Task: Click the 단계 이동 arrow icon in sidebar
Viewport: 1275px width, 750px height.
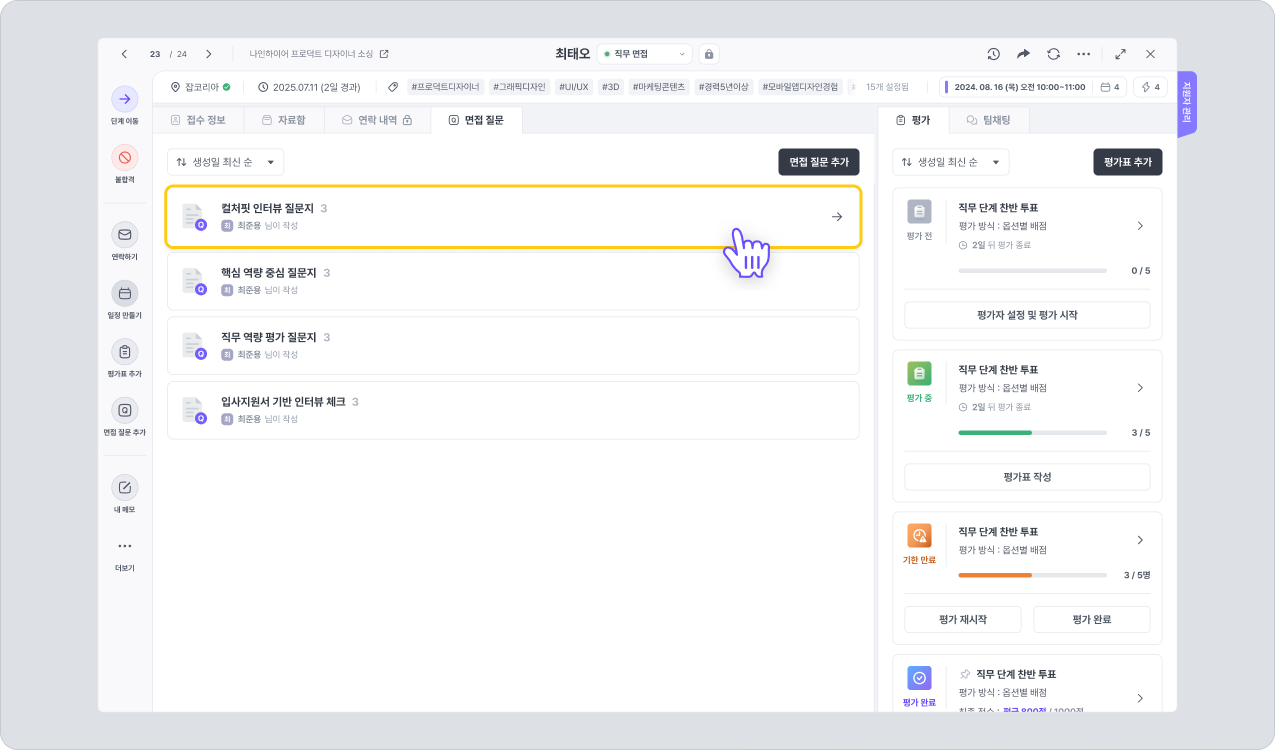Action: [x=124, y=99]
